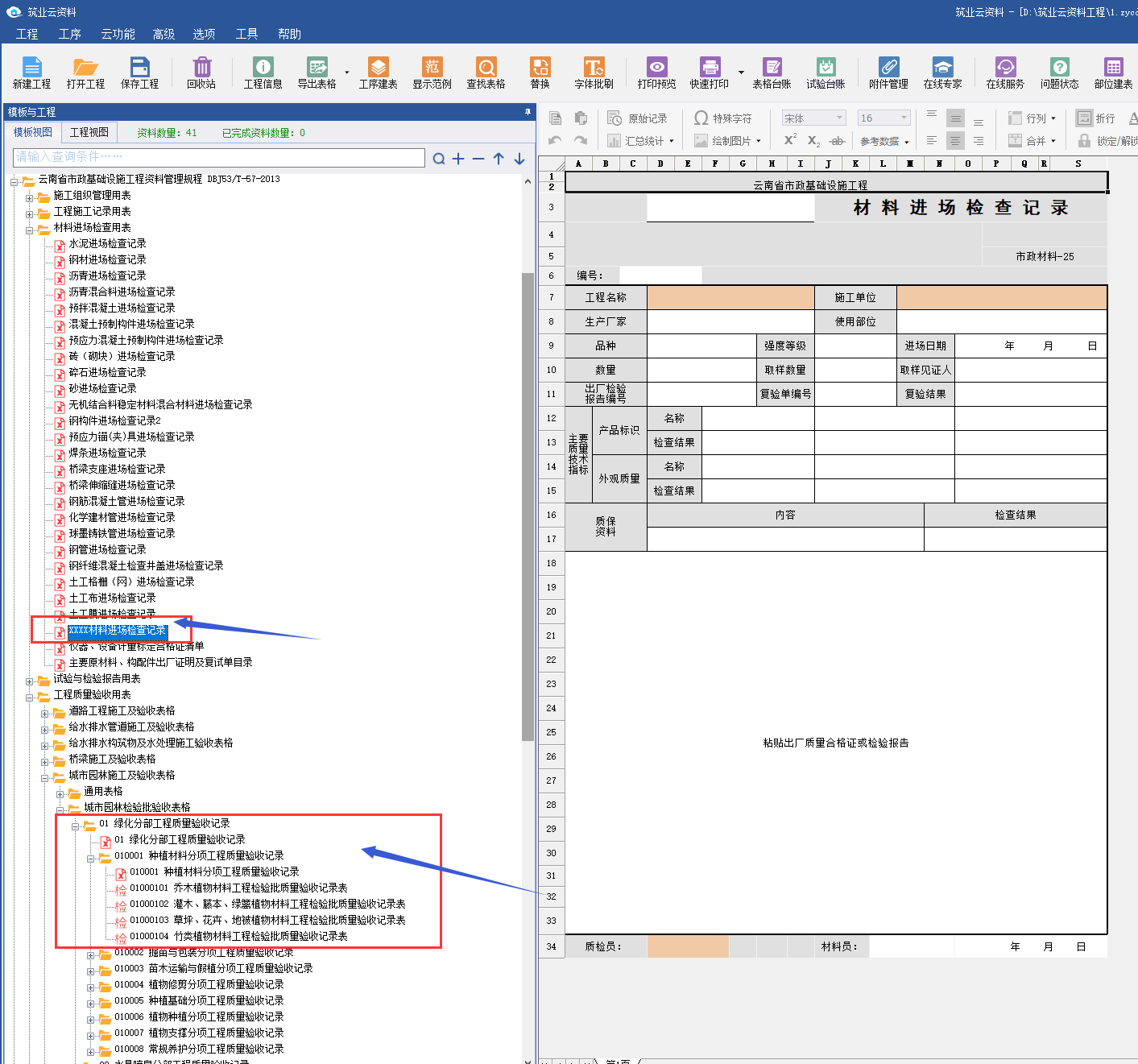Open 在线服务 online service
The height and width of the screenshot is (1064, 1138).
1005,72
